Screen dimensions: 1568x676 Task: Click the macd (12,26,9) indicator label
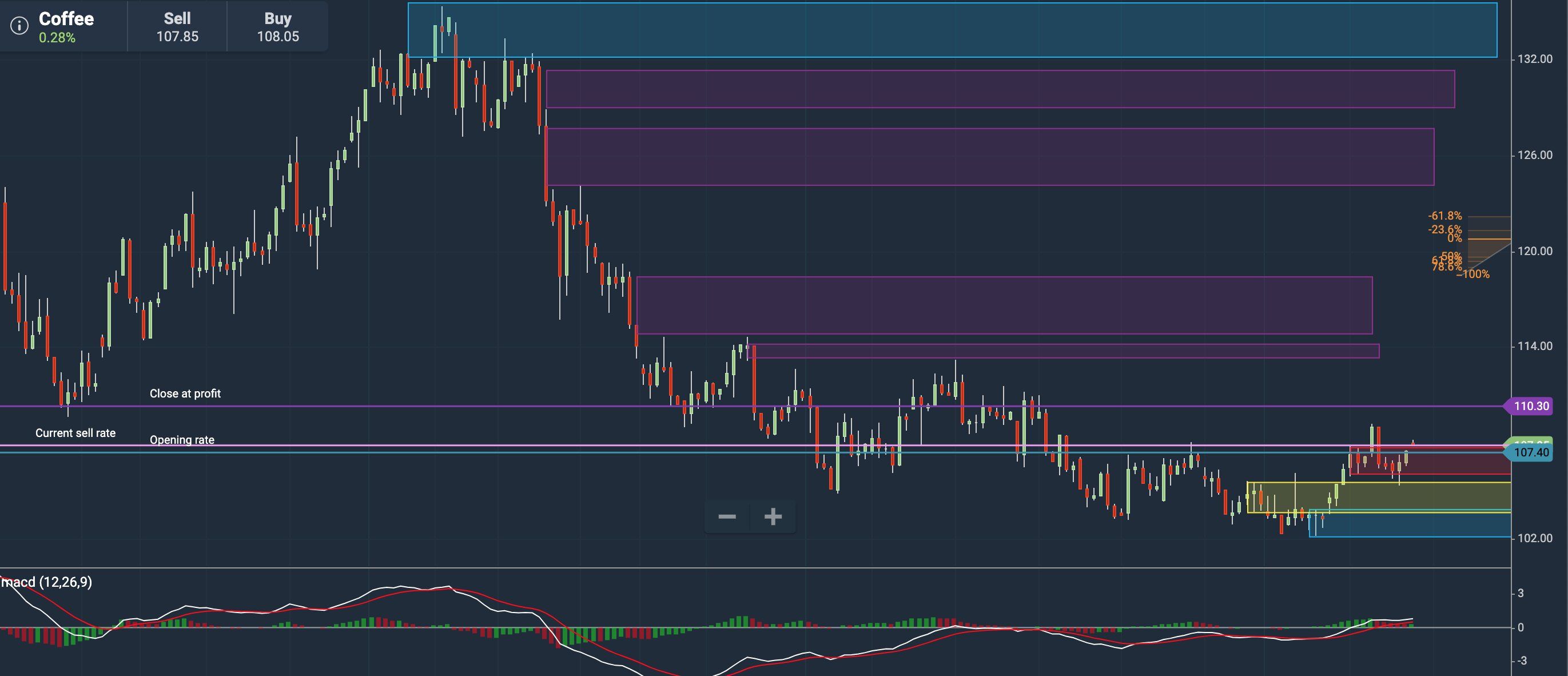click(47, 582)
